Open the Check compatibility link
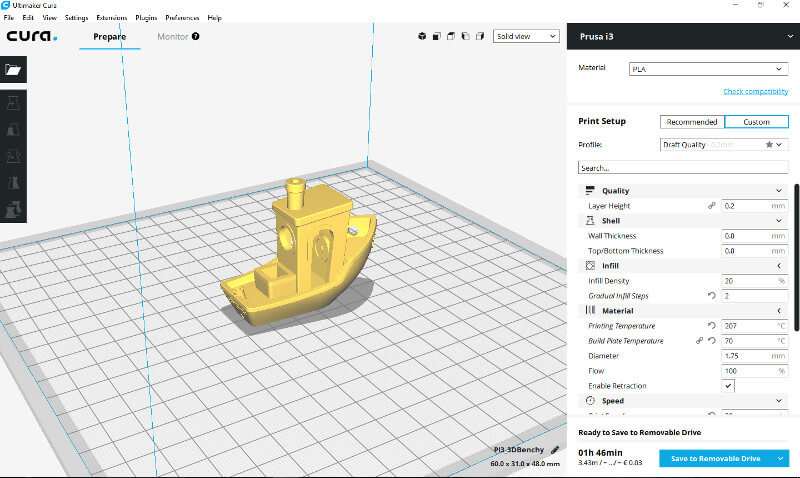The width and height of the screenshot is (800, 478). [755, 92]
